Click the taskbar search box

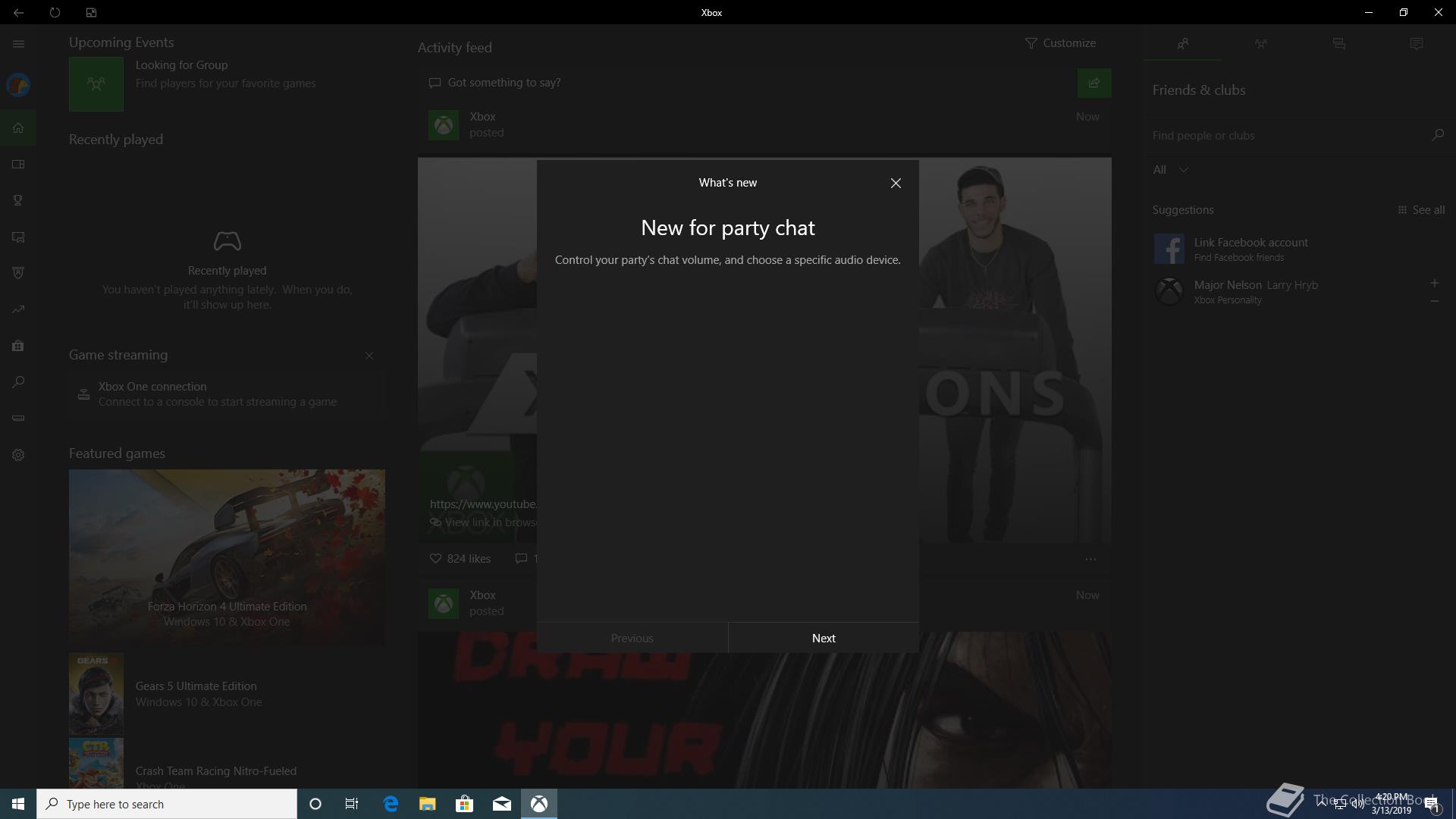pos(167,804)
